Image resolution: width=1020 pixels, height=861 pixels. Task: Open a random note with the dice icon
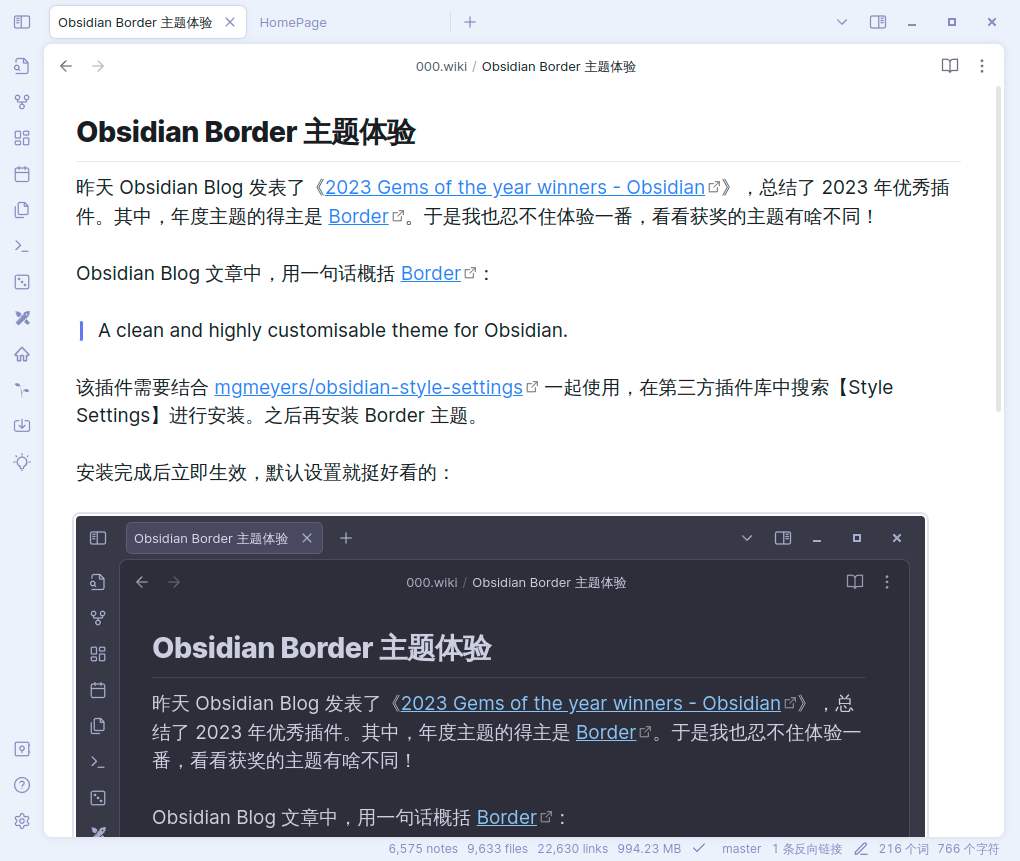click(21, 282)
